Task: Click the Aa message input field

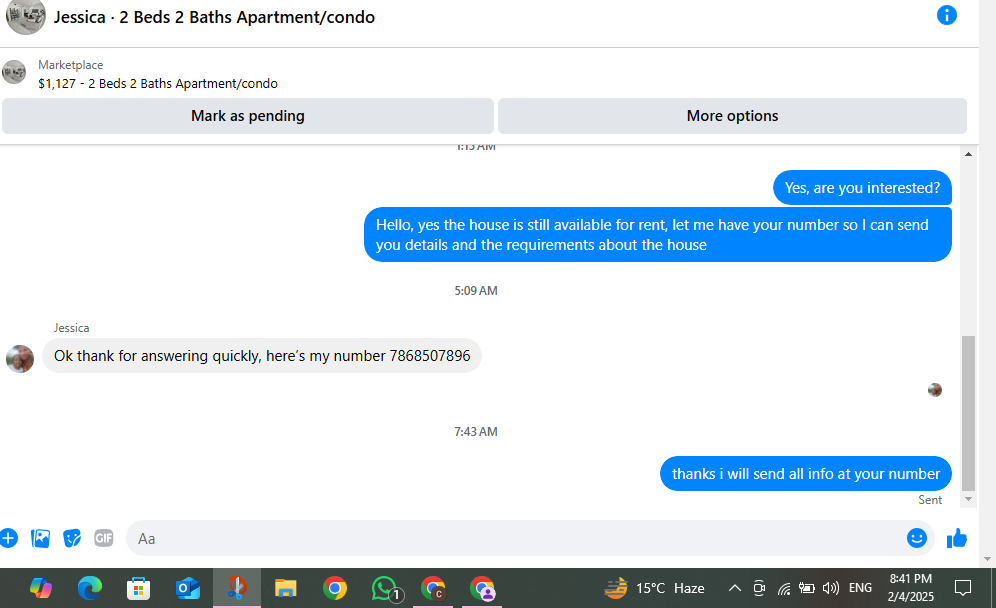Action: [516, 538]
